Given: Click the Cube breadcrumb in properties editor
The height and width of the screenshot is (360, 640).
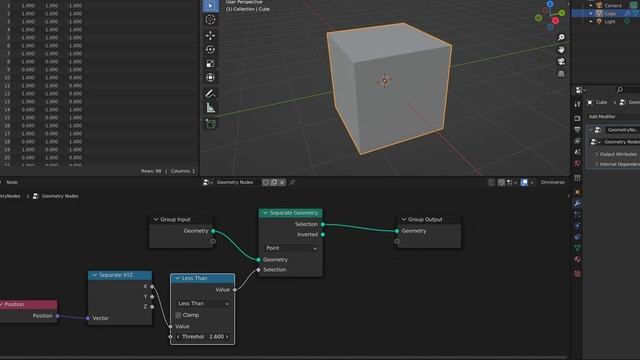Looking at the screenshot, I should (601, 102).
